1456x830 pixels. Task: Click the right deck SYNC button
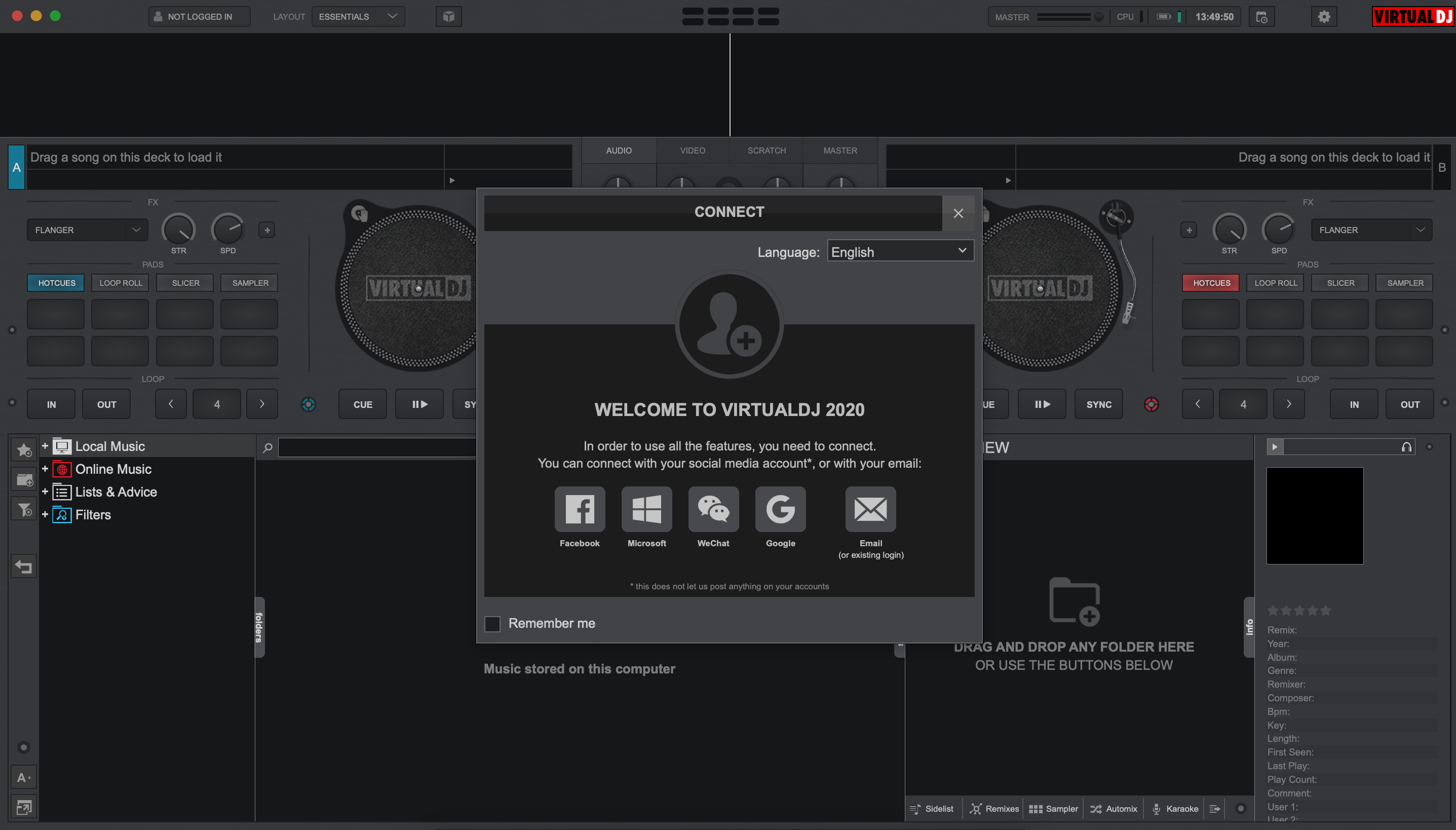(x=1099, y=404)
